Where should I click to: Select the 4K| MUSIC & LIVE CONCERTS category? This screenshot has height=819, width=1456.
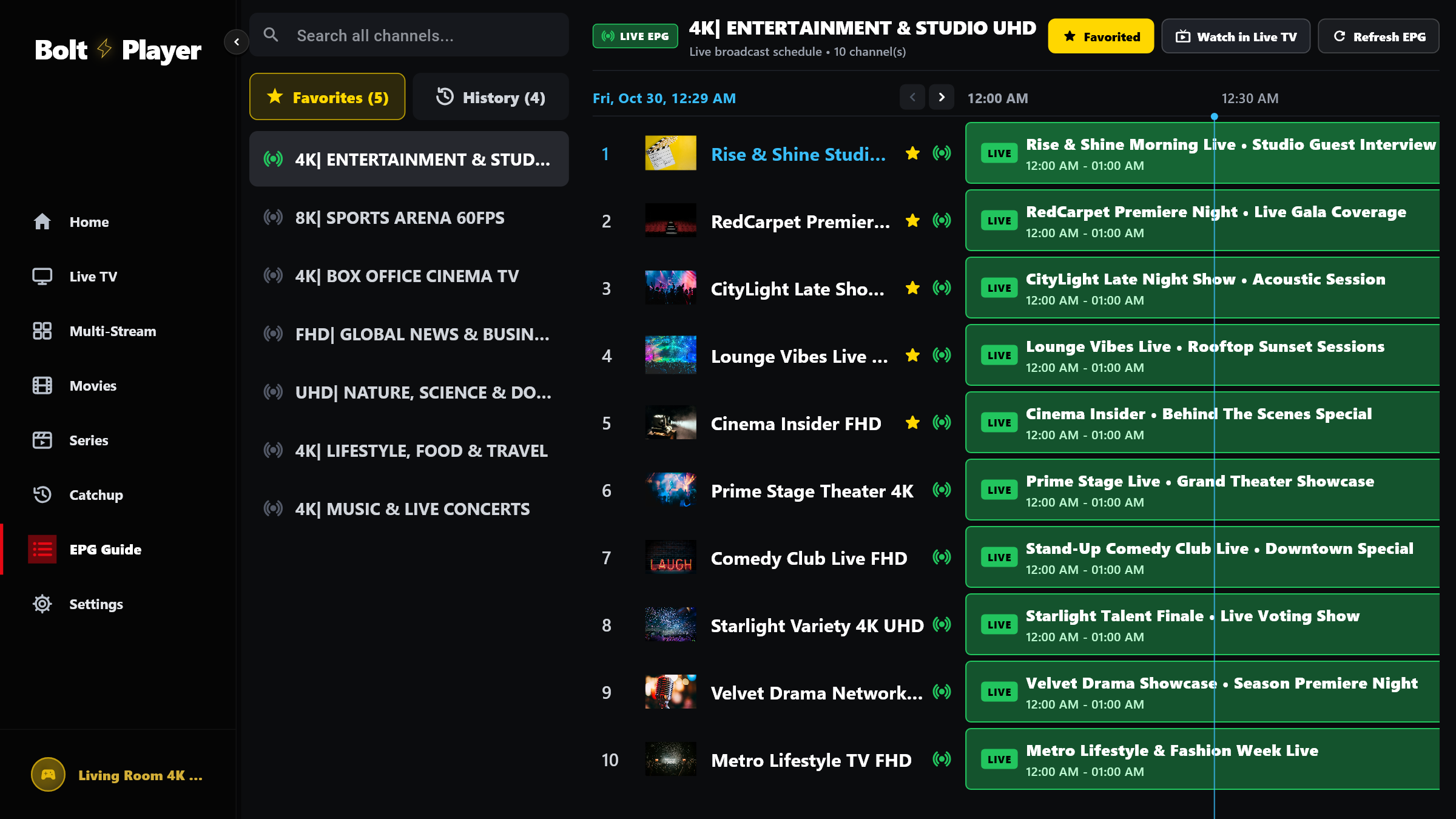(409, 508)
